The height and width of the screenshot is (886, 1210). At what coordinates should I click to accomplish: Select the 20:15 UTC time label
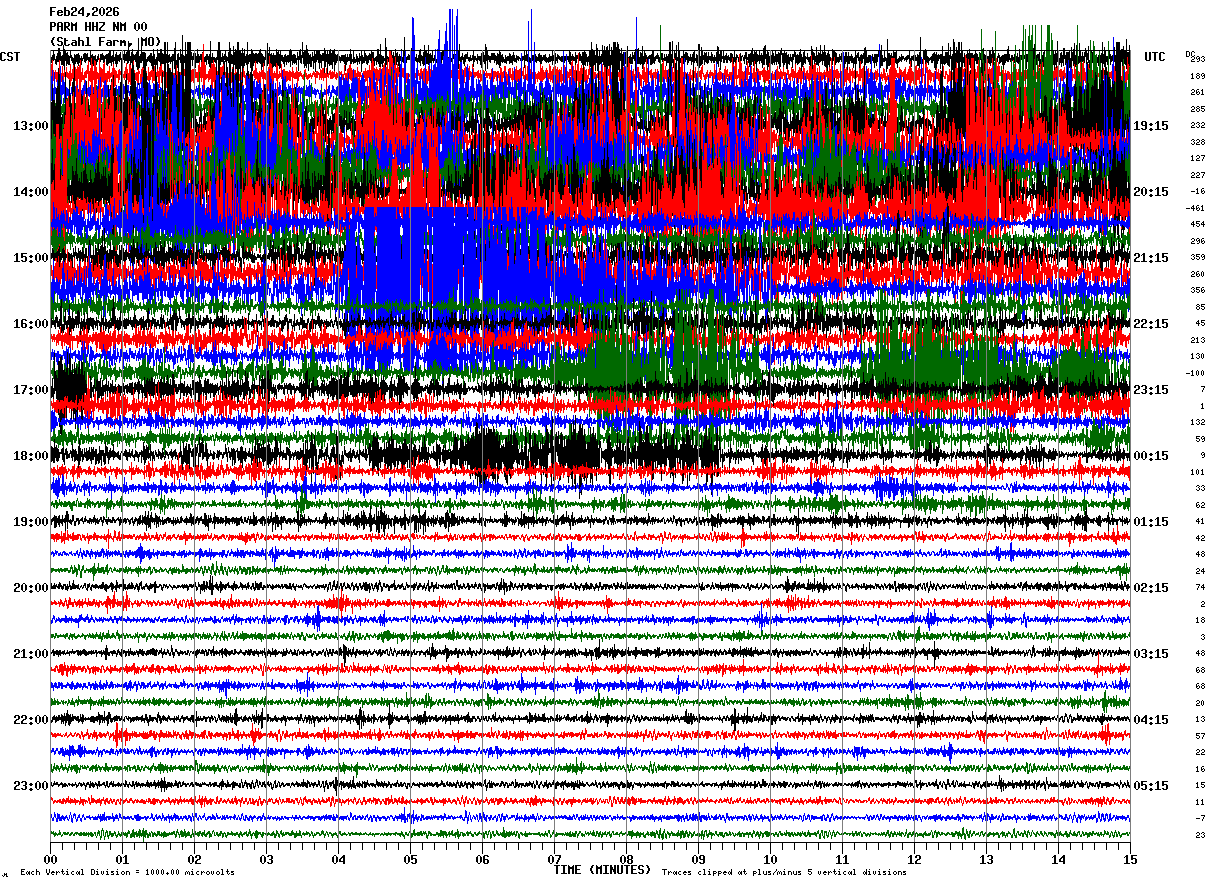[x=1151, y=192]
